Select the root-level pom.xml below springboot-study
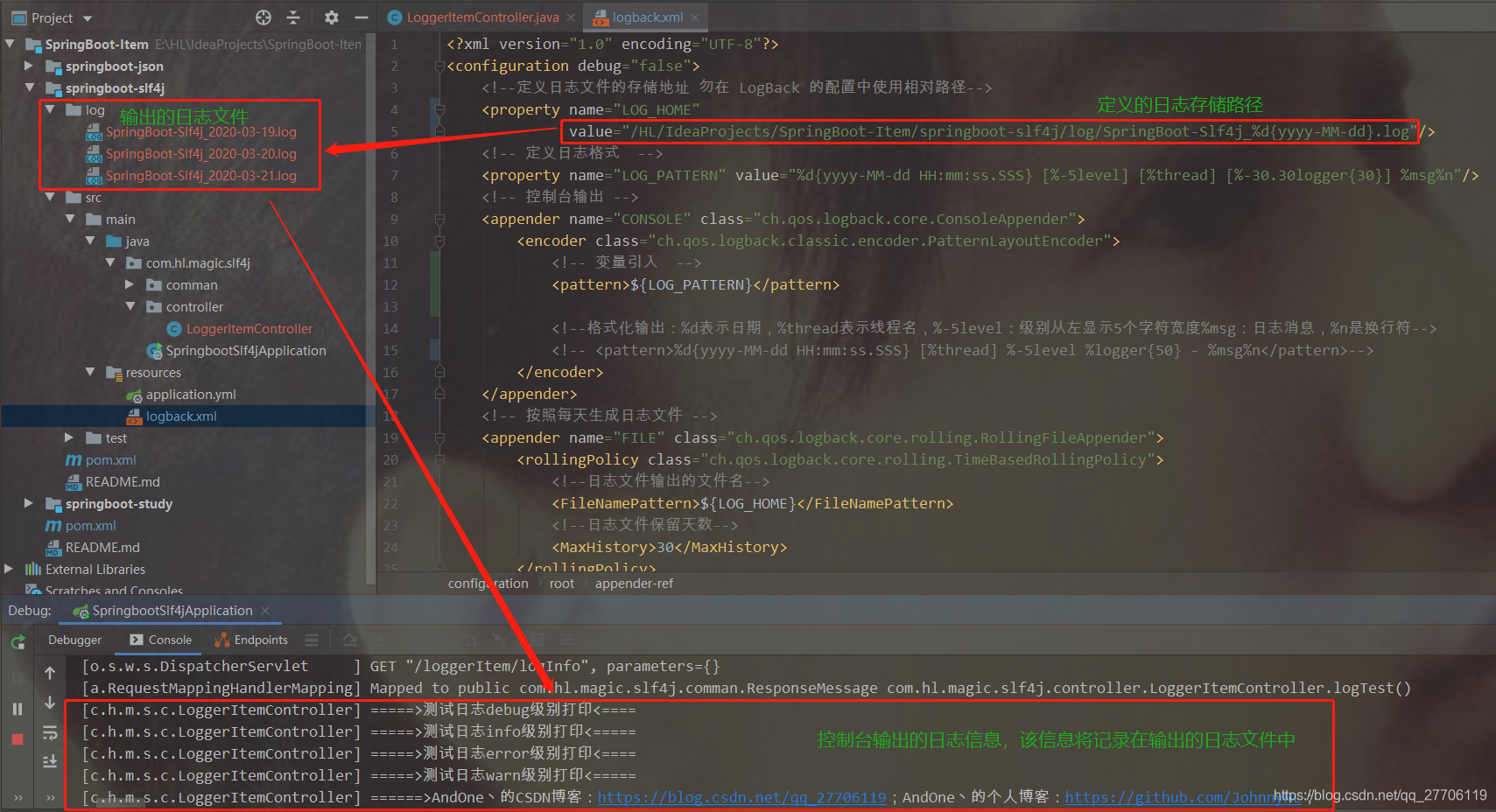The image size is (1496, 812). point(81,525)
